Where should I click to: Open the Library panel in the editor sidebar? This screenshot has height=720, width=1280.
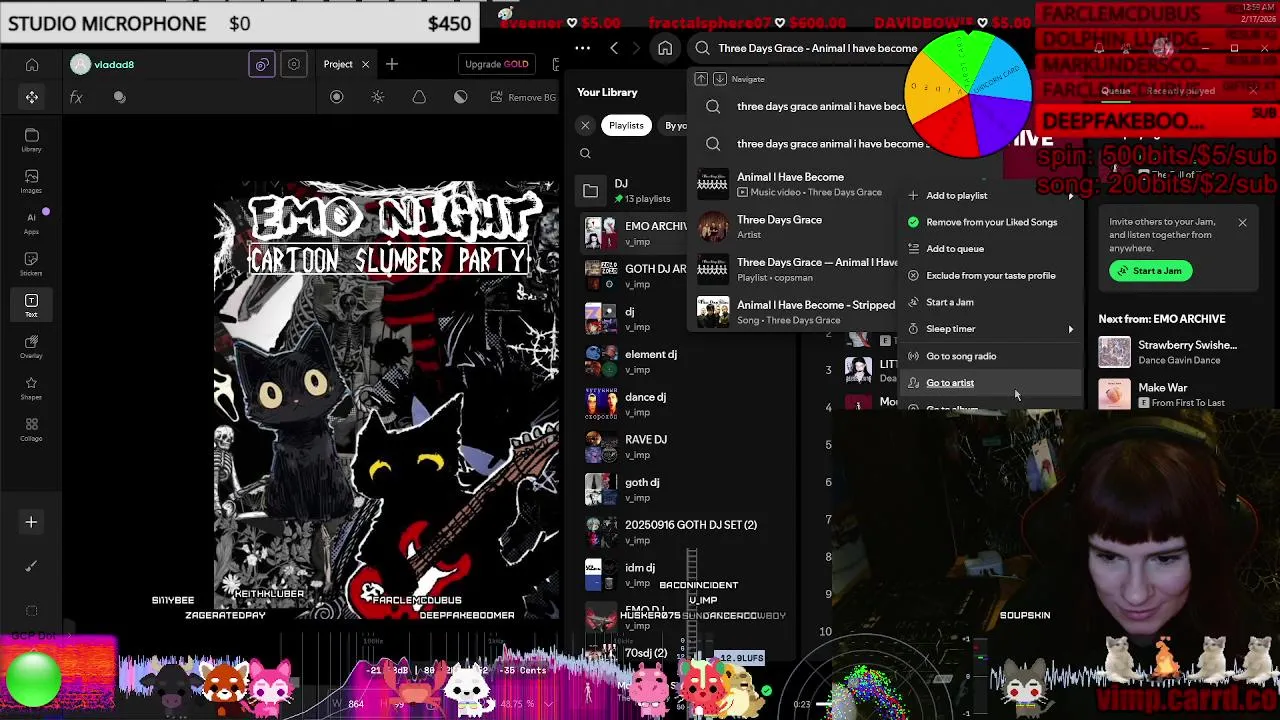pos(32,140)
